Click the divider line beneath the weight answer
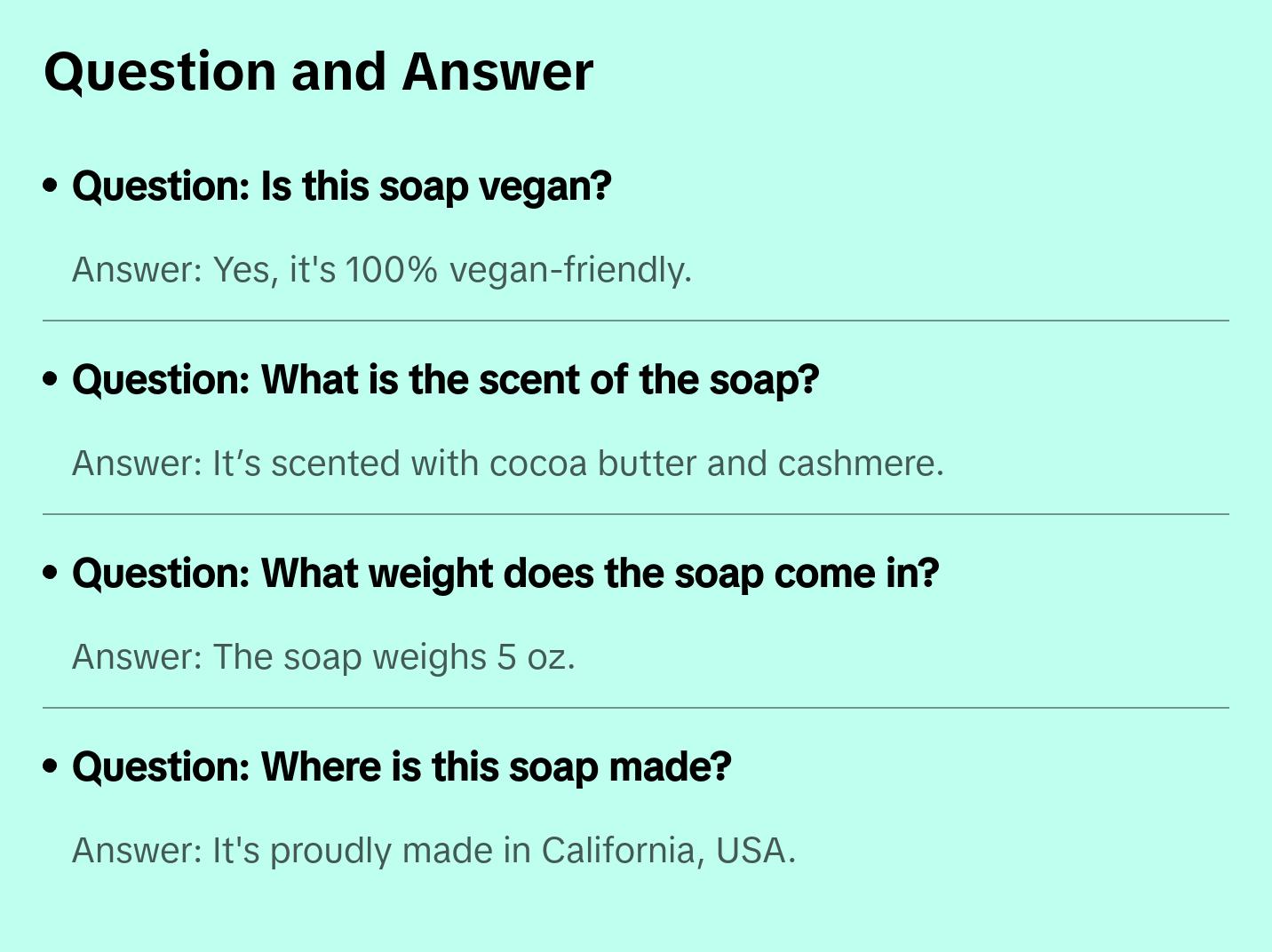This screenshot has width=1272, height=952. pyautogui.click(x=635, y=708)
